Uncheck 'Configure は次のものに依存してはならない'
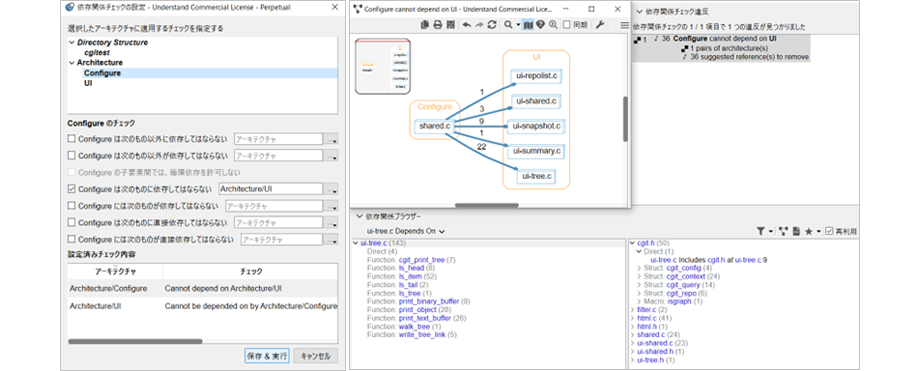This screenshot has height=371, width=920. pyautogui.click(x=72, y=189)
